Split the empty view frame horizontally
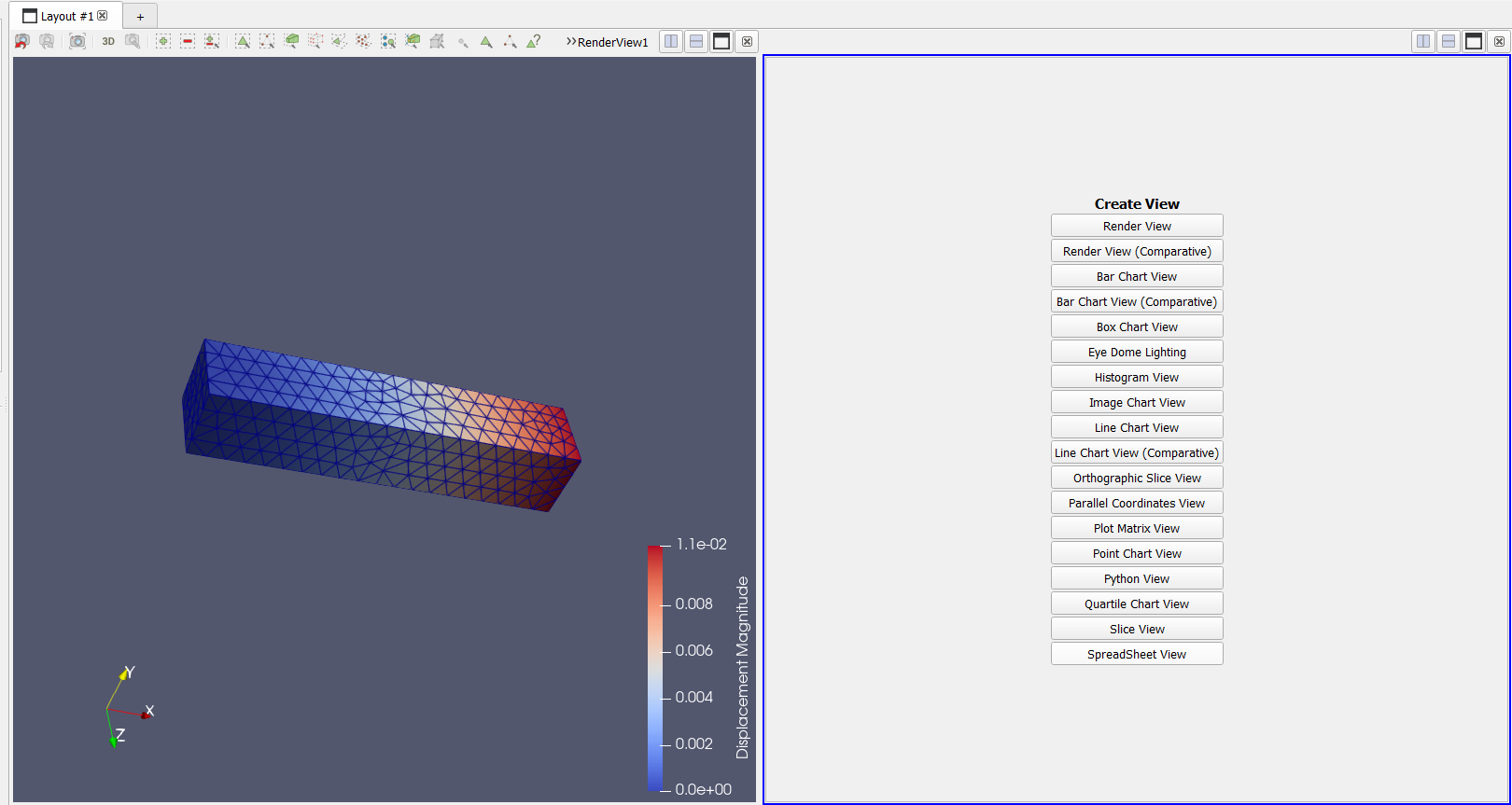 pos(1423,41)
